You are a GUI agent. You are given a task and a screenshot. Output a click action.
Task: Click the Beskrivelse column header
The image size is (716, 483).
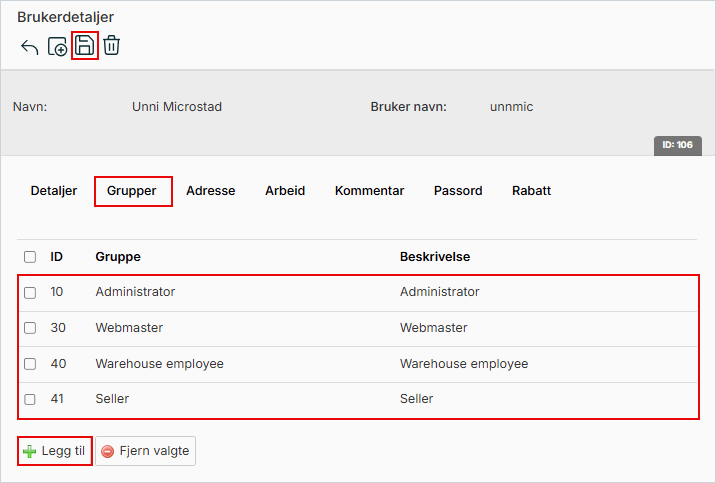coord(435,257)
